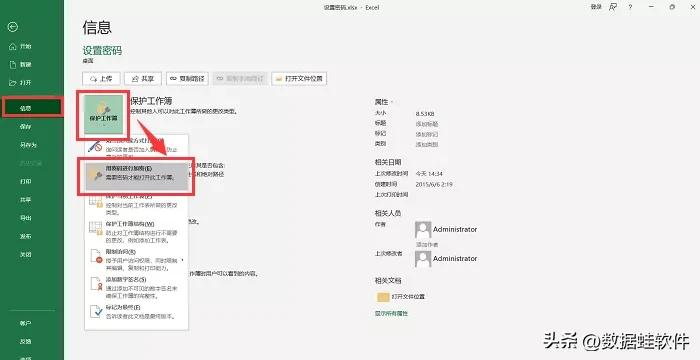Open 导出 (Export) in the sidebar

[25, 218]
